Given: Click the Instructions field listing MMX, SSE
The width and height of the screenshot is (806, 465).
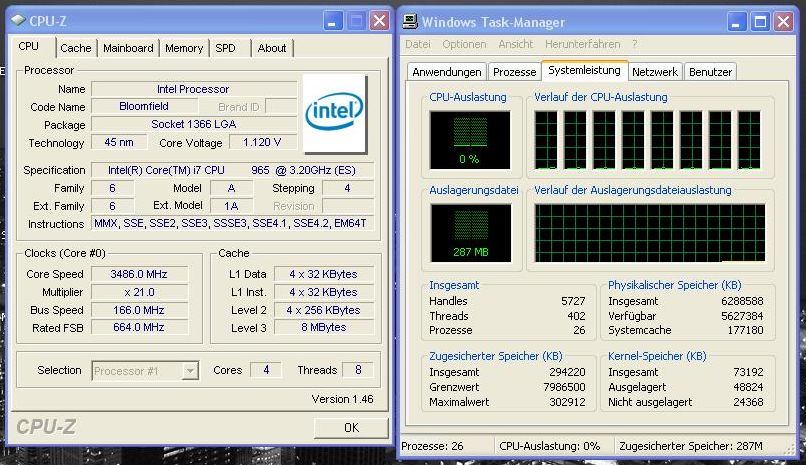Looking at the screenshot, I should [x=232, y=224].
